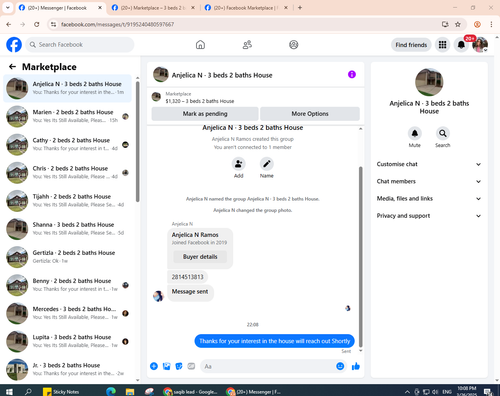Search in conversation magnifier icon
Screen dimensions: 500x396
coord(443,133)
